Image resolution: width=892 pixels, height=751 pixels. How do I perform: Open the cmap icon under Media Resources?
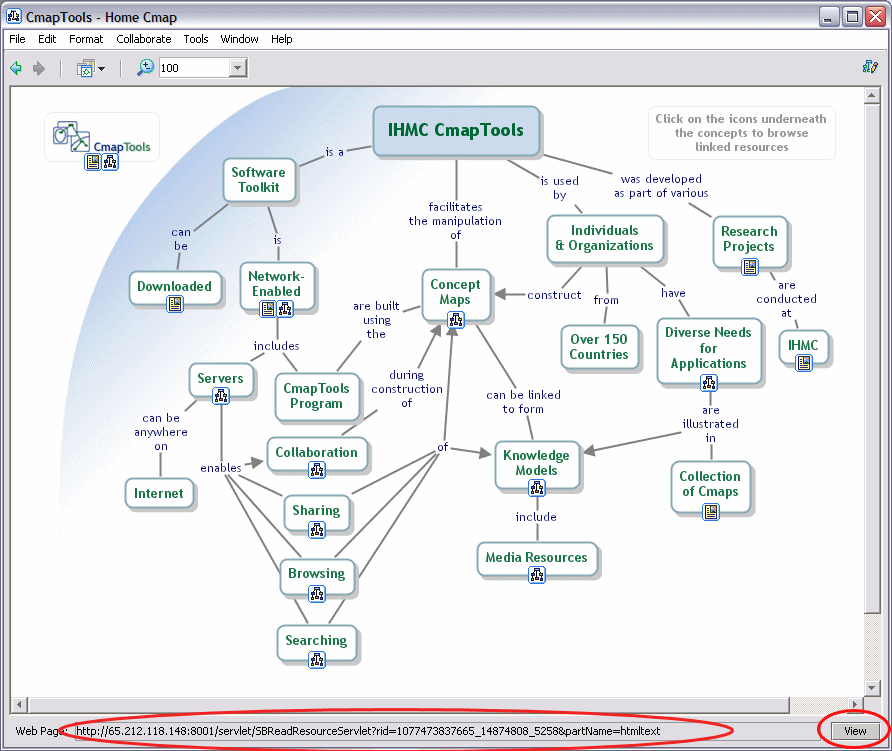tap(537, 575)
